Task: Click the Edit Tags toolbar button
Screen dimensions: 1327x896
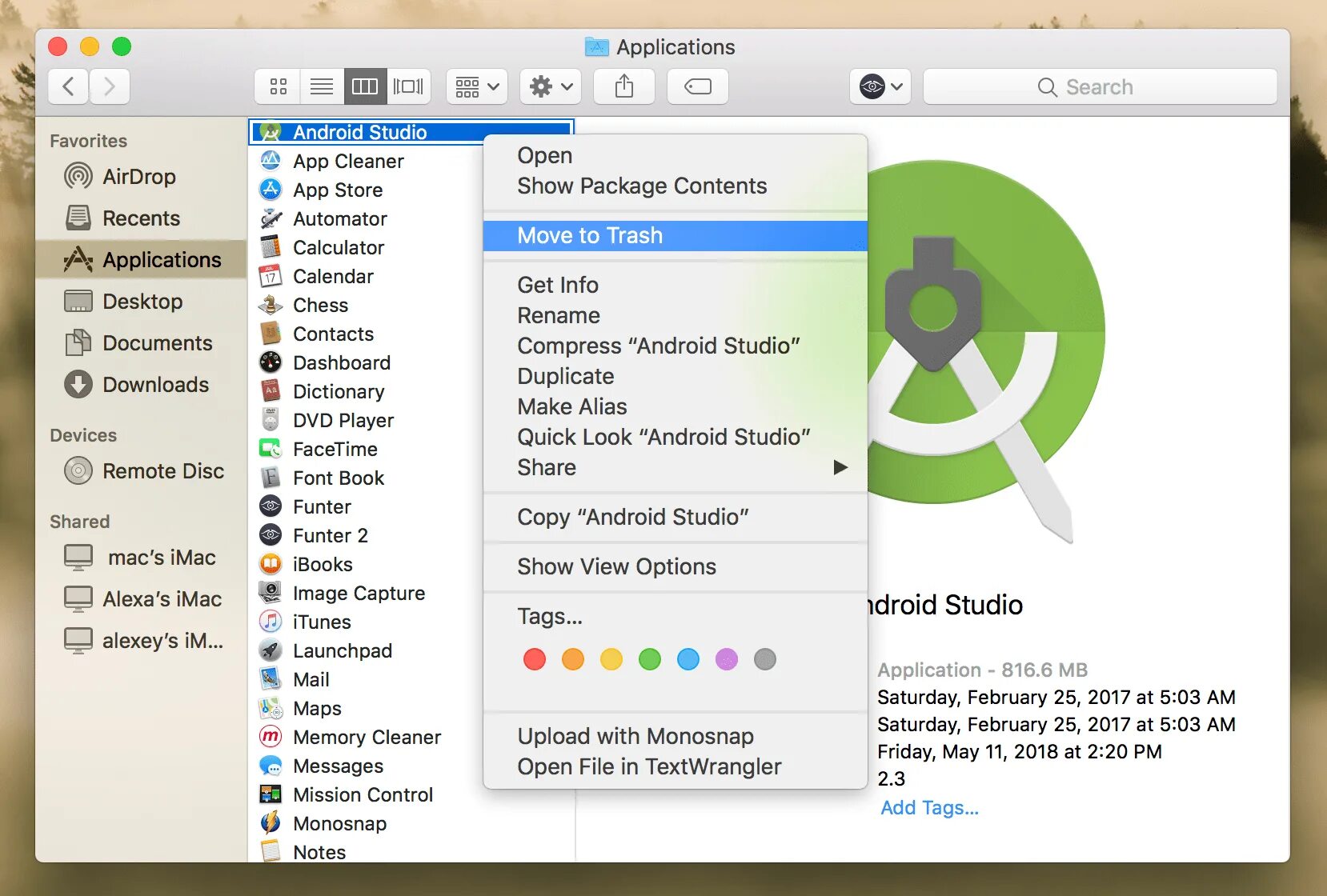Action: (698, 86)
